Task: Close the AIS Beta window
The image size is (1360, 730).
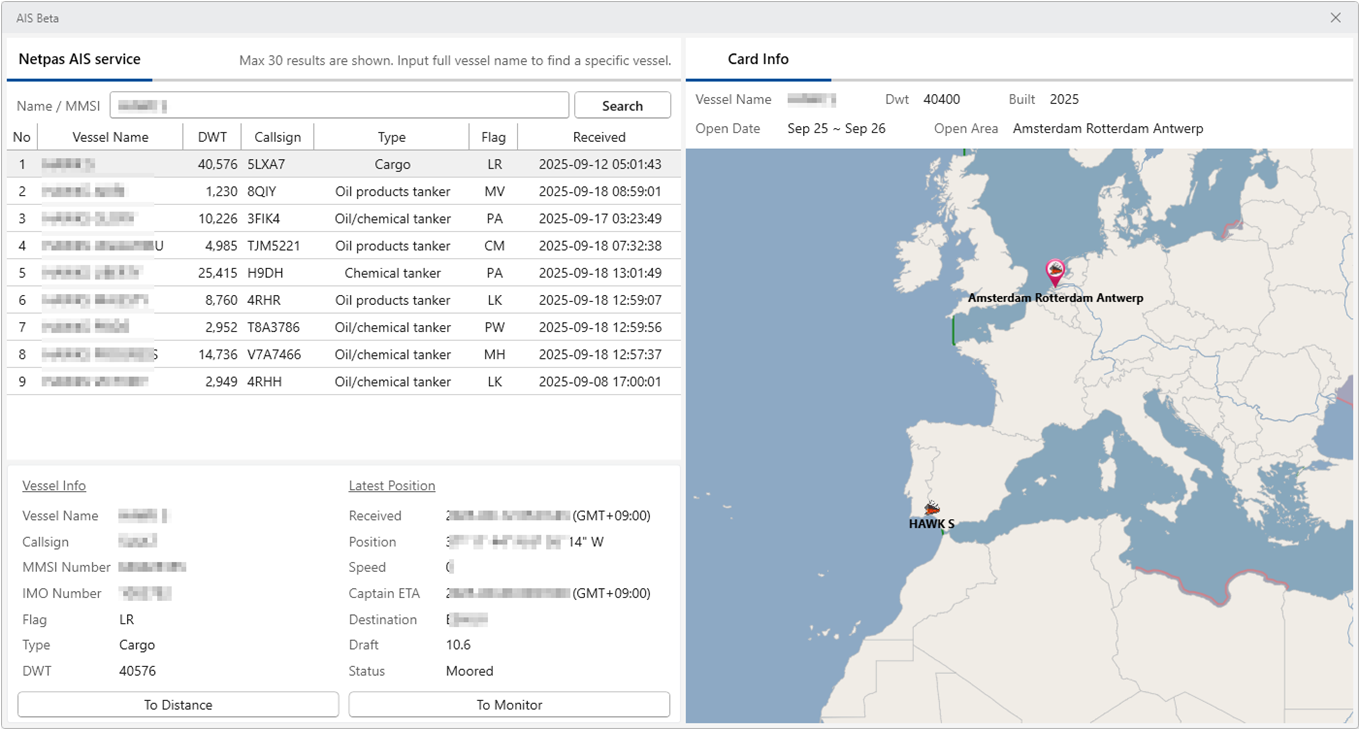Action: click(1335, 18)
